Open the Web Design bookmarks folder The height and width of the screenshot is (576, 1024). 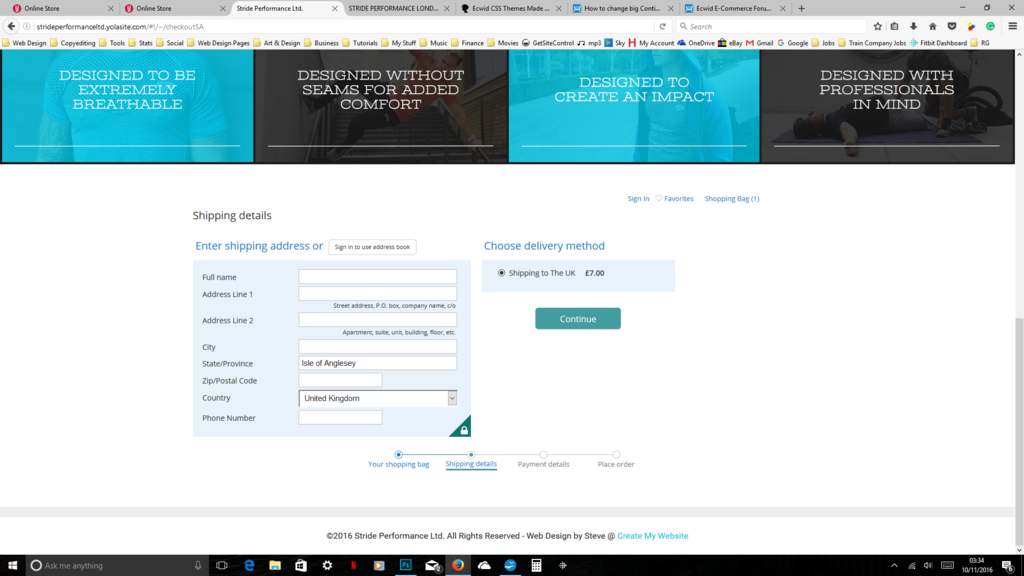click(x=24, y=43)
